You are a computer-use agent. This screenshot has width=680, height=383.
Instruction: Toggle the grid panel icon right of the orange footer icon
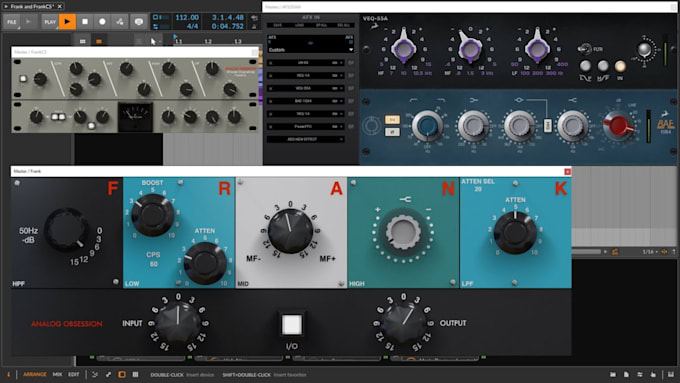point(135,374)
